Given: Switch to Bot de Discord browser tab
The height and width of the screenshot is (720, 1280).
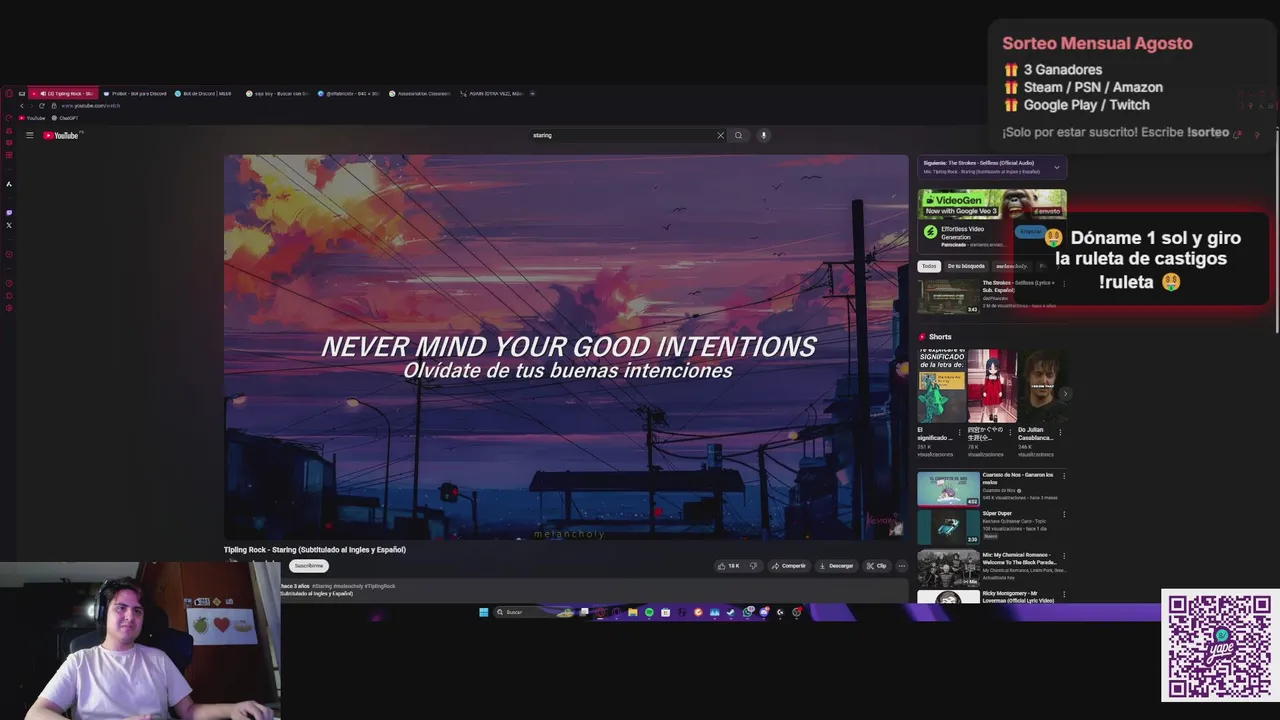Looking at the screenshot, I should tap(204, 93).
